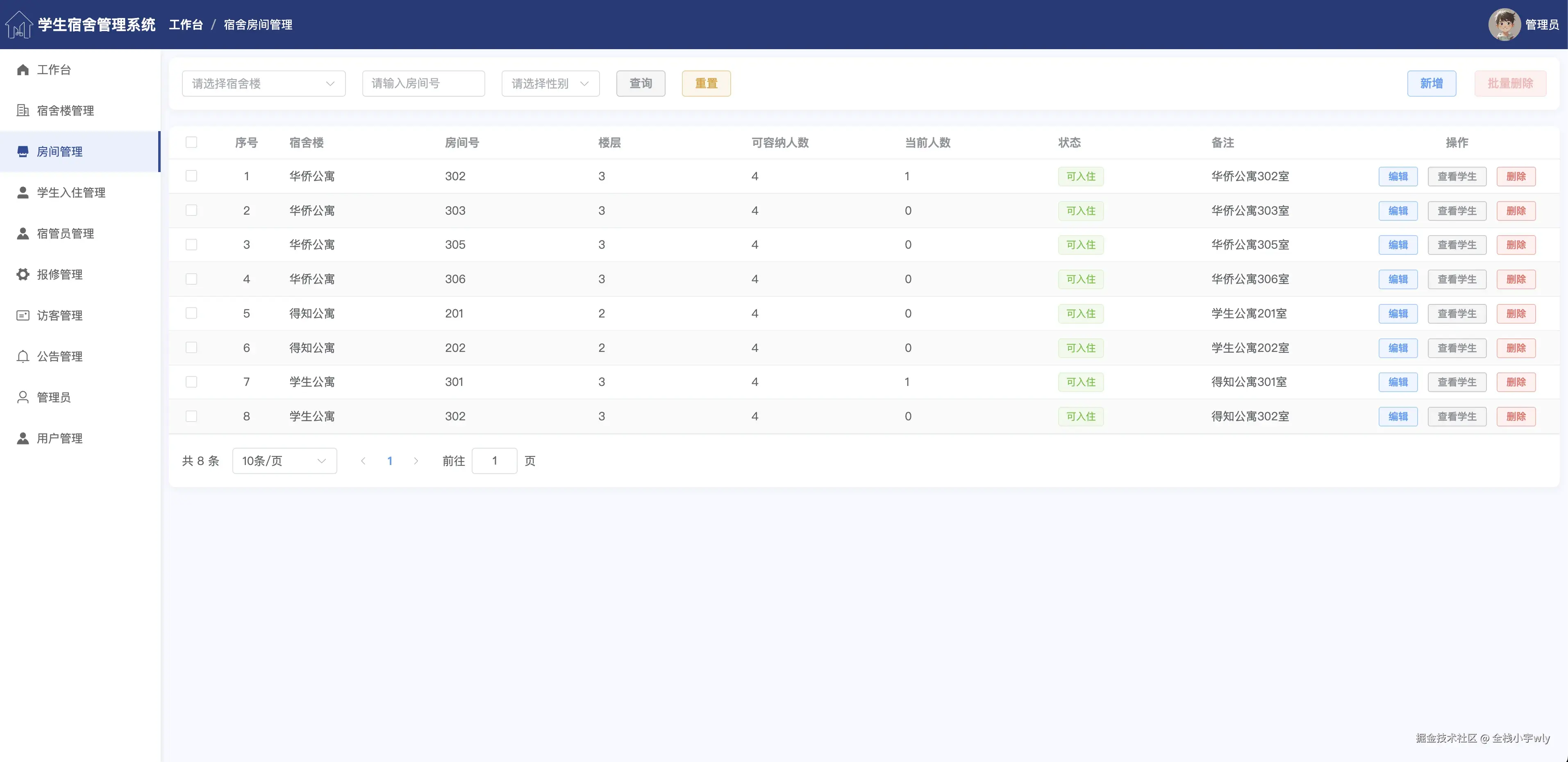Click 查看学生 for 学生公寓 room 301
This screenshot has height=762, width=1568.
click(x=1457, y=382)
